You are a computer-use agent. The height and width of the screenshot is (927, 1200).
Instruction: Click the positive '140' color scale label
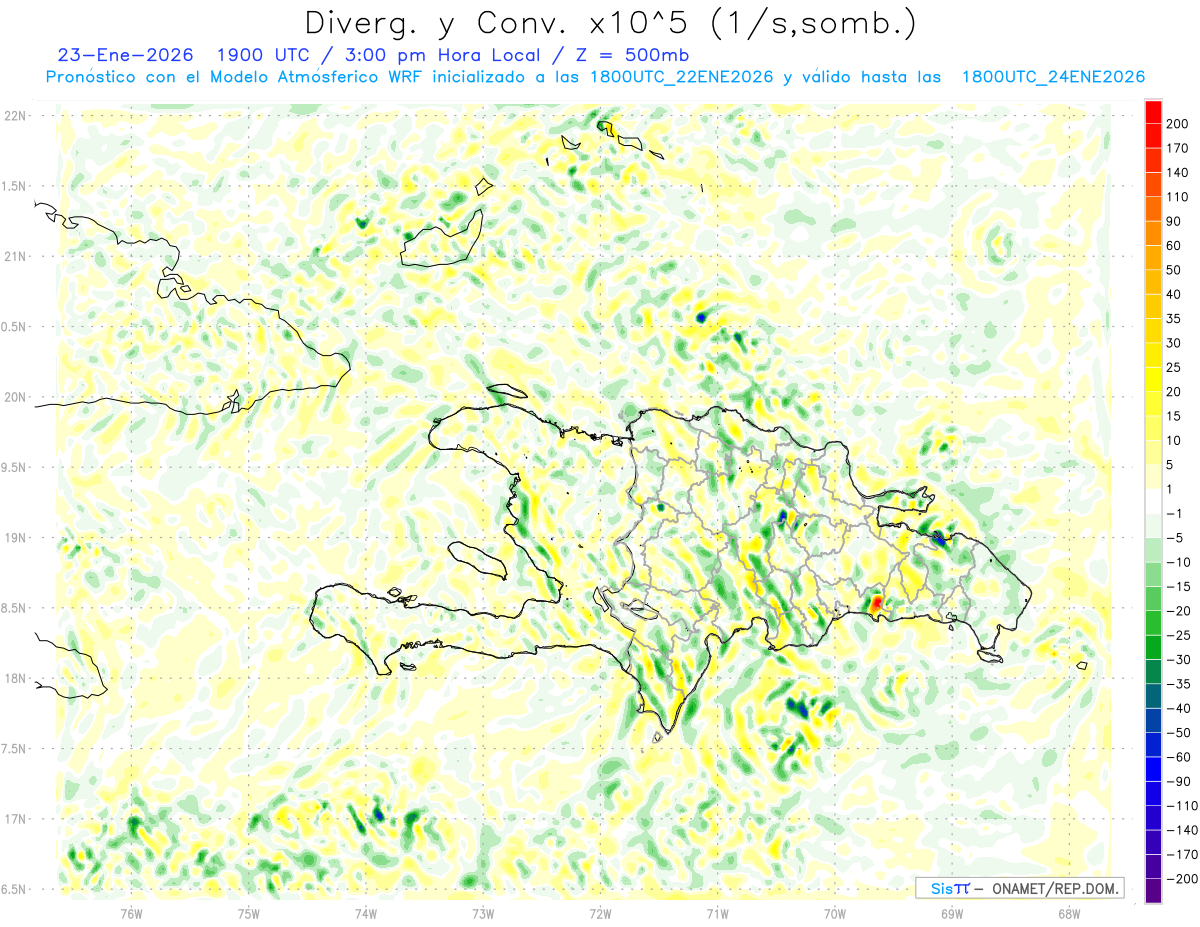(x=1177, y=172)
